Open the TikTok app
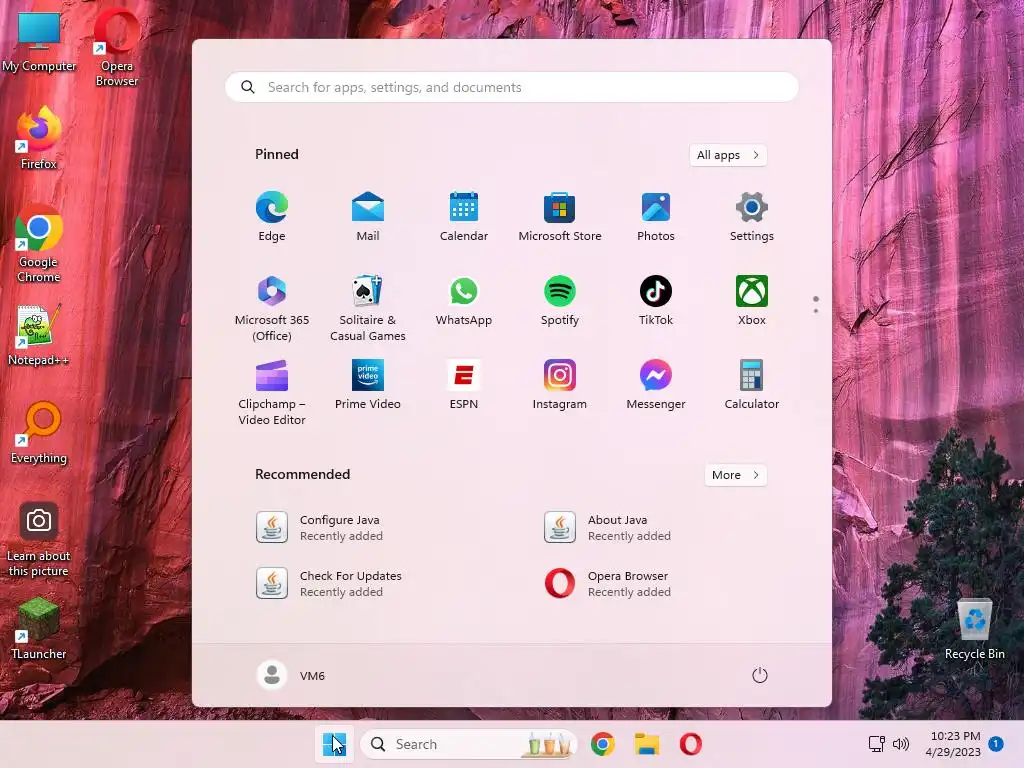This screenshot has height=768, width=1024. point(656,302)
